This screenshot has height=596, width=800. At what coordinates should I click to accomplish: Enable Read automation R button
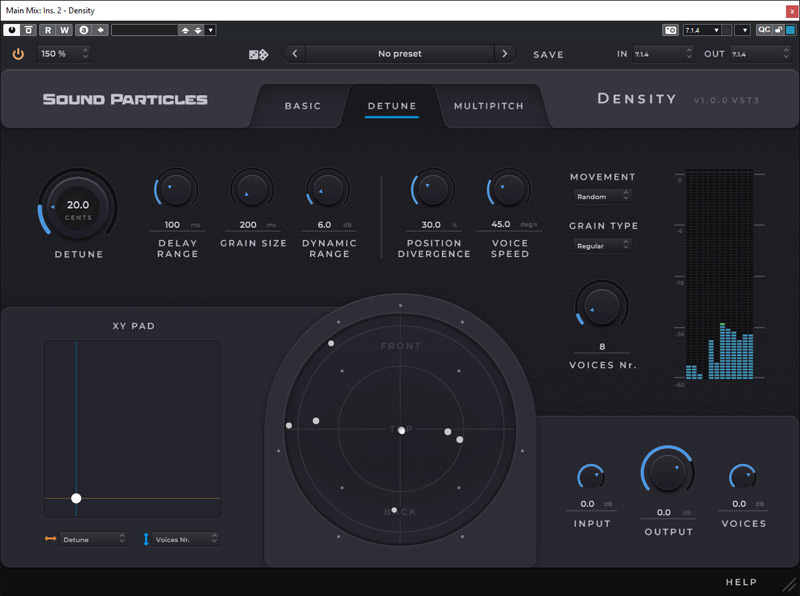click(47, 30)
